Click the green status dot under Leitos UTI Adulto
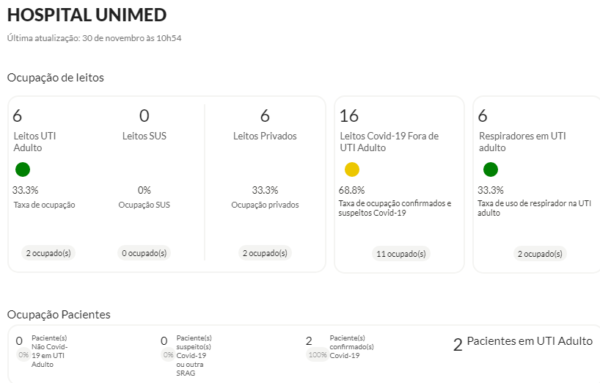The width and height of the screenshot is (600, 383). point(23,169)
